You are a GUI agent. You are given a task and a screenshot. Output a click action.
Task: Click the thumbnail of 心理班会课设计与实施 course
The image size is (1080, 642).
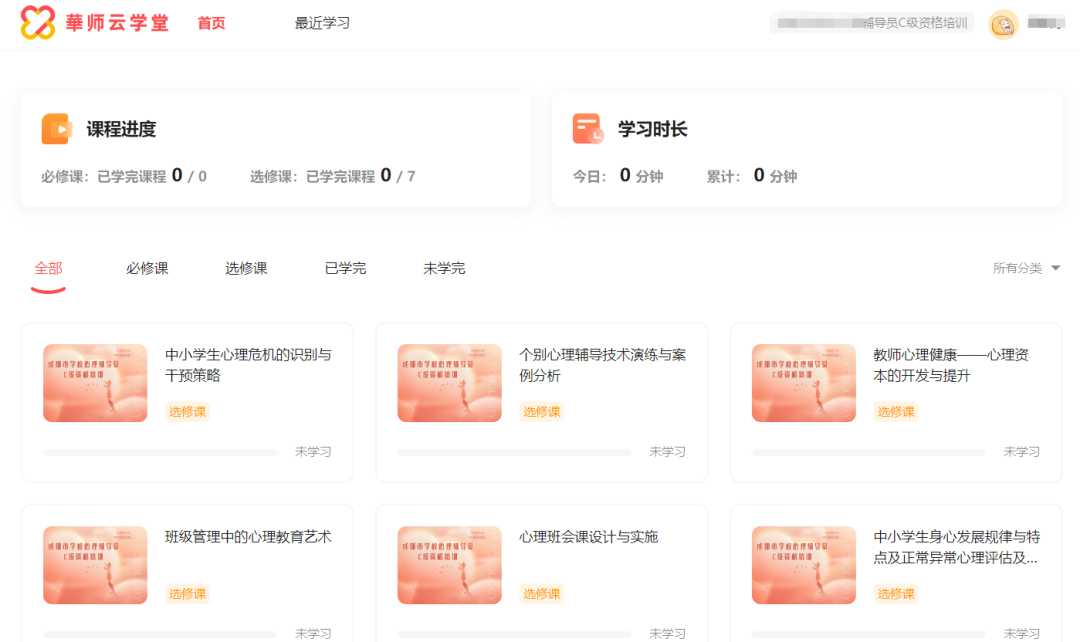click(x=449, y=565)
